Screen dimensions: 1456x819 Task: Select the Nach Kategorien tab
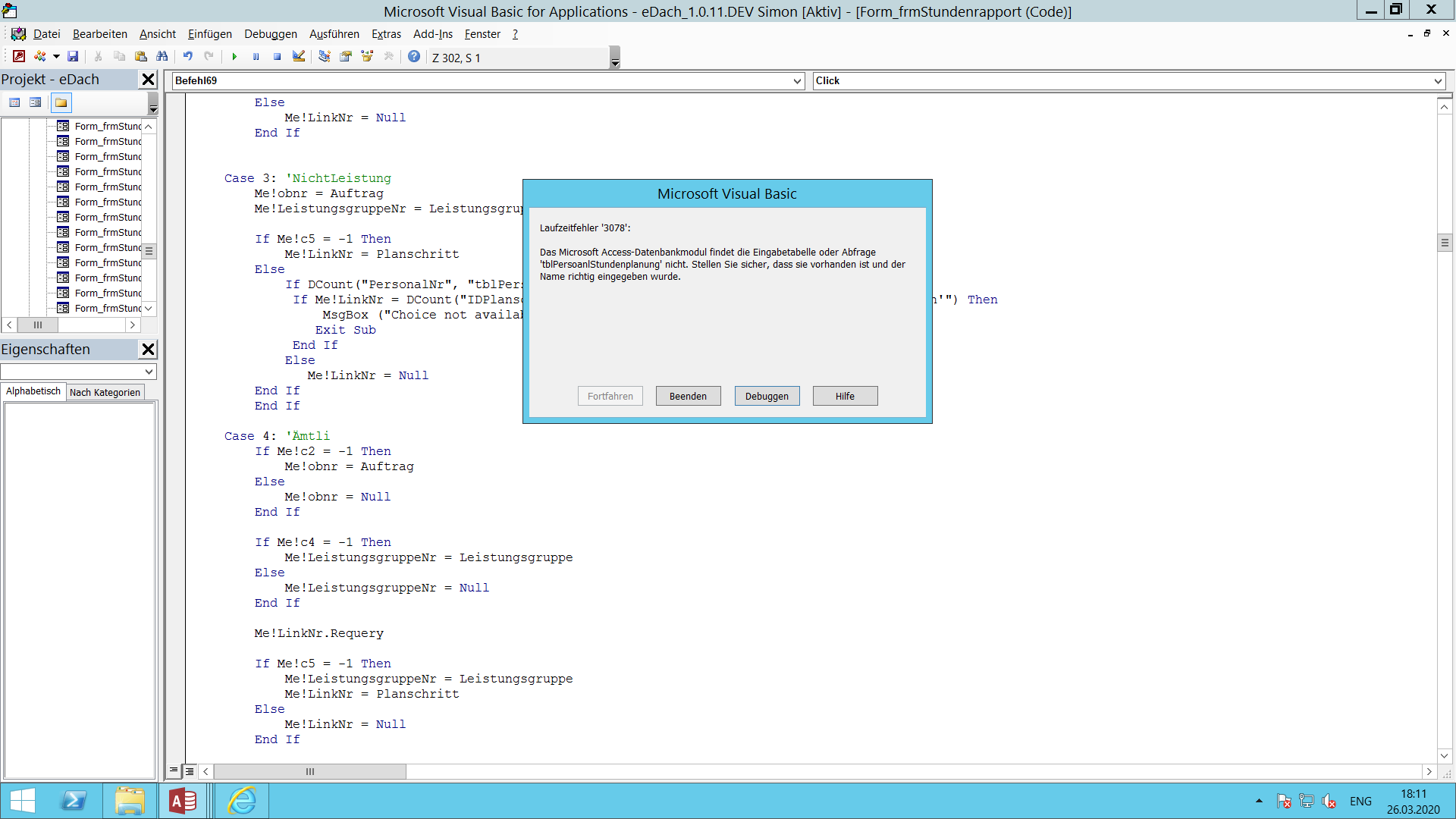[105, 392]
